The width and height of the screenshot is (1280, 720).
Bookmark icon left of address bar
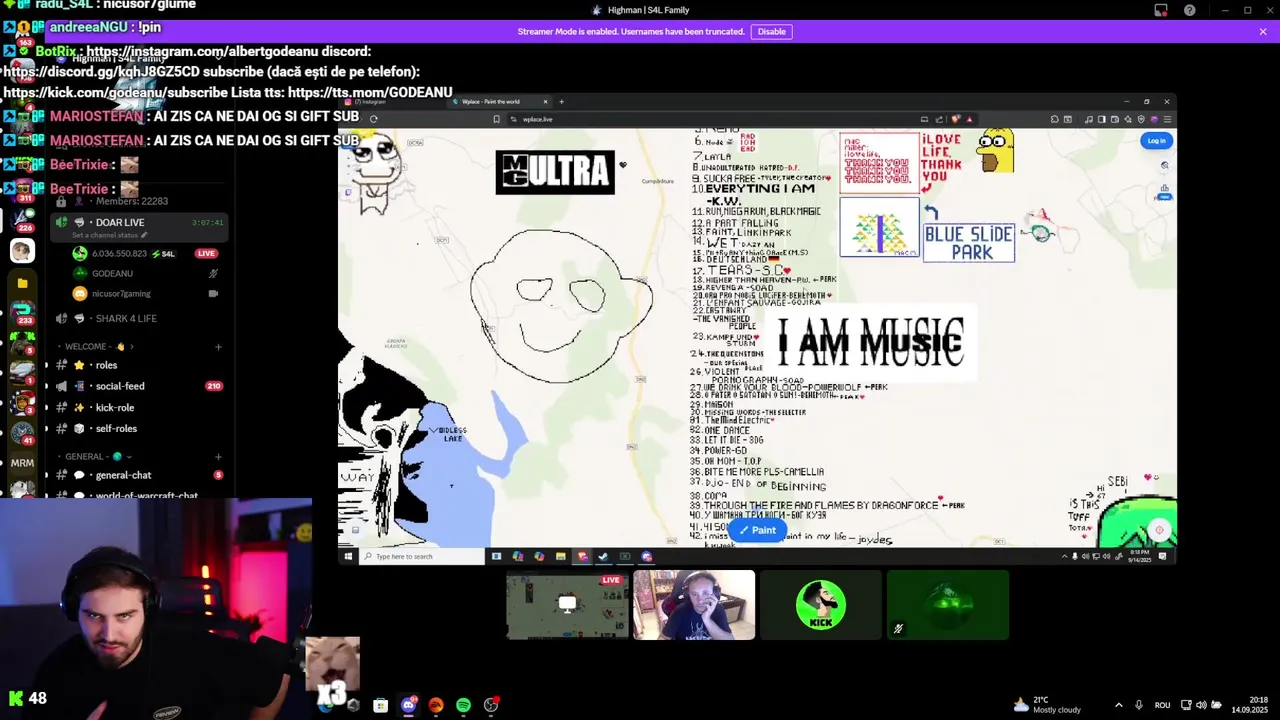click(x=496, y=119)
